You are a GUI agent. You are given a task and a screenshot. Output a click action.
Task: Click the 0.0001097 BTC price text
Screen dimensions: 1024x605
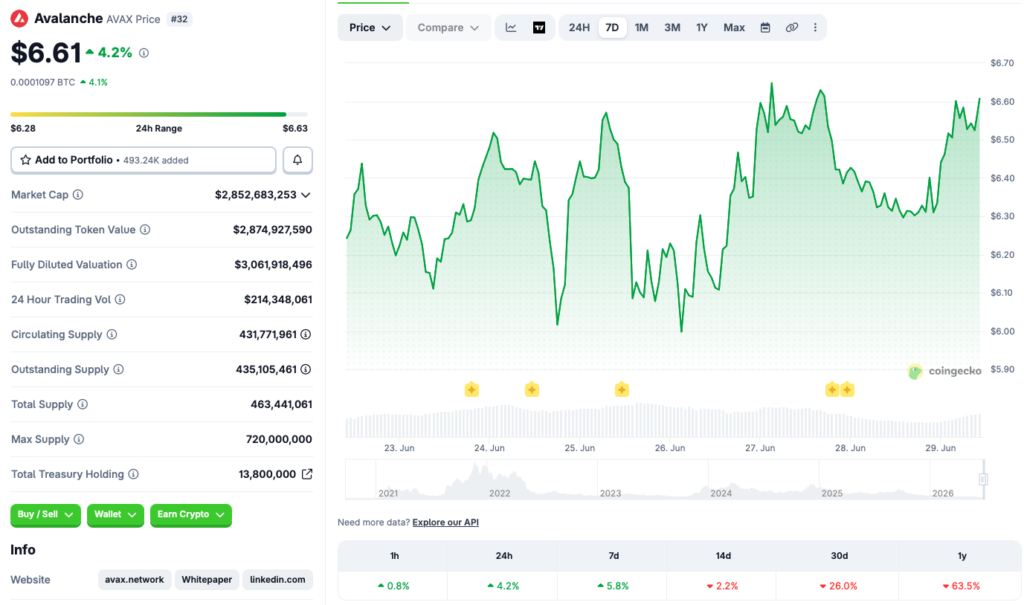point(42,82)
